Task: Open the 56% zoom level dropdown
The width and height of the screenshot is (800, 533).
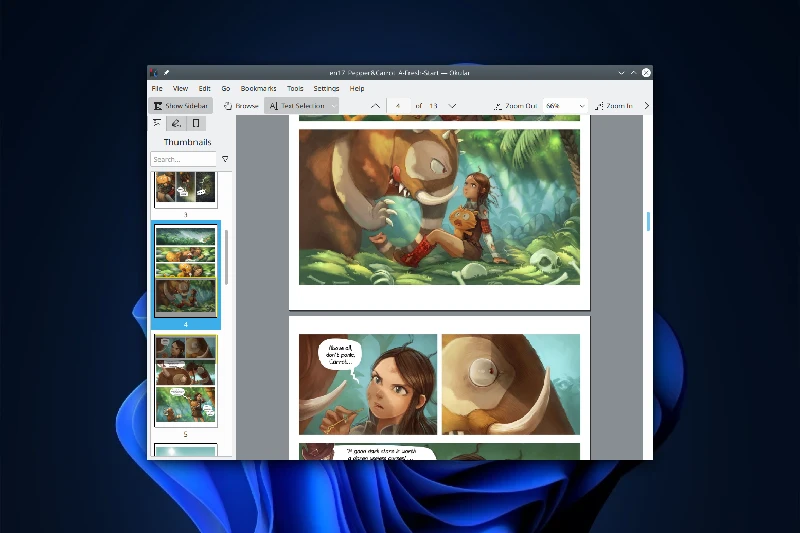Action: pyautogui.click(x=566, y=105)
